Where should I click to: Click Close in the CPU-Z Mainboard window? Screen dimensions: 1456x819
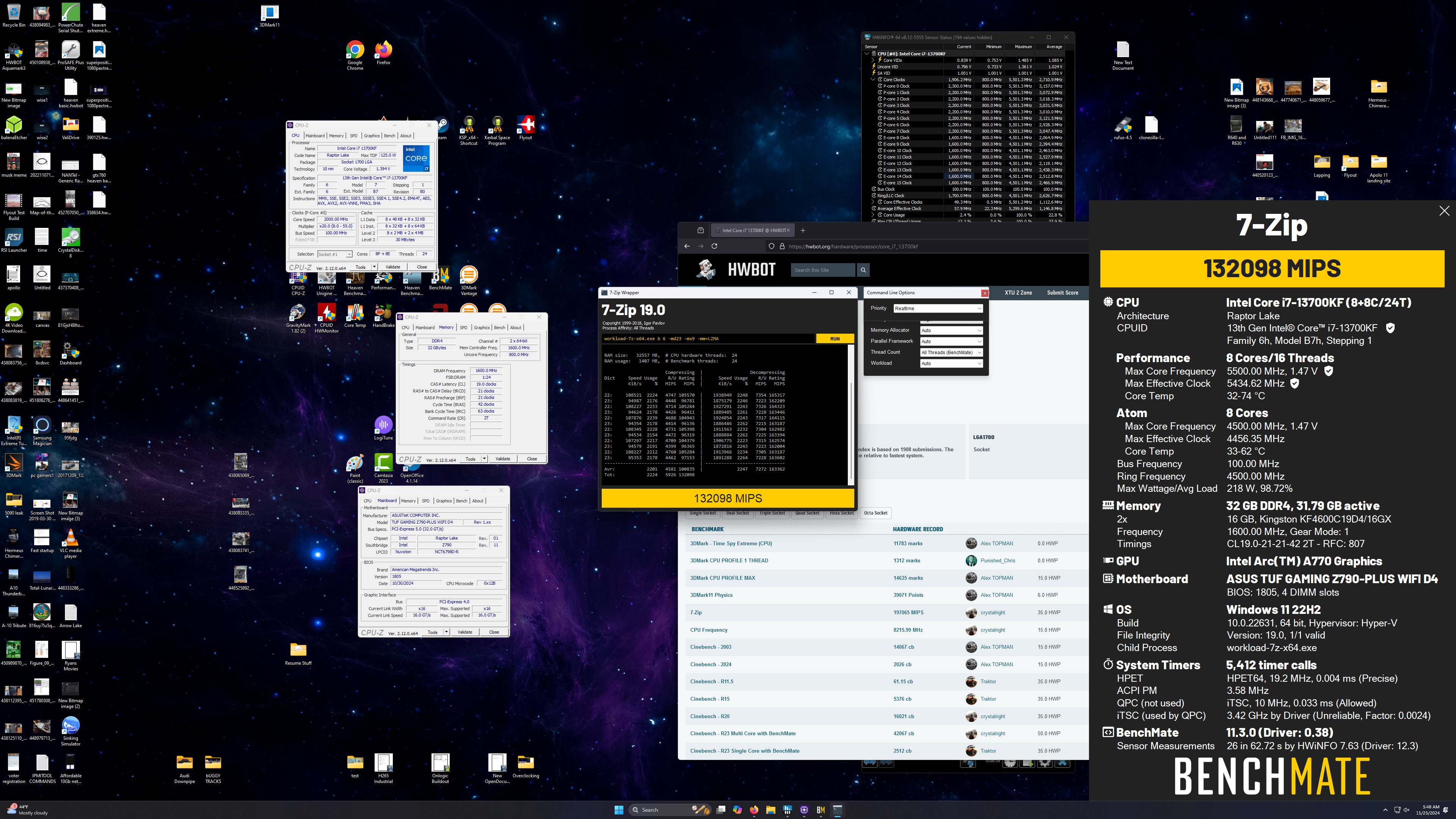coord(493,632)
